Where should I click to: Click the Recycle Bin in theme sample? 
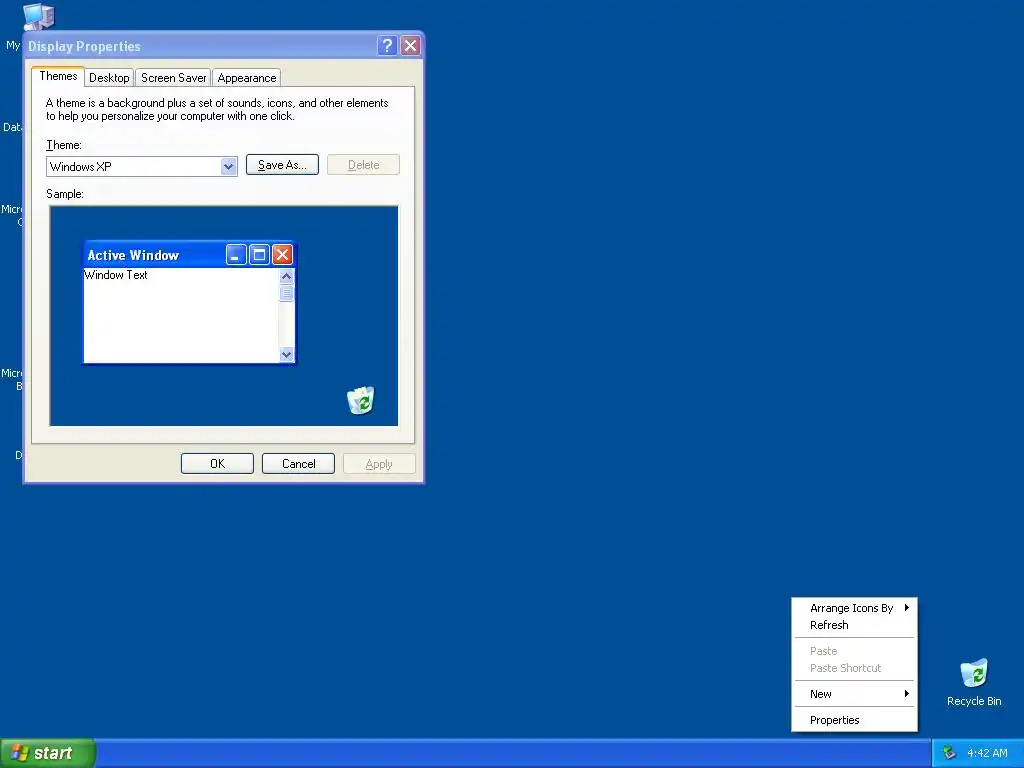(x=360, y=400)
